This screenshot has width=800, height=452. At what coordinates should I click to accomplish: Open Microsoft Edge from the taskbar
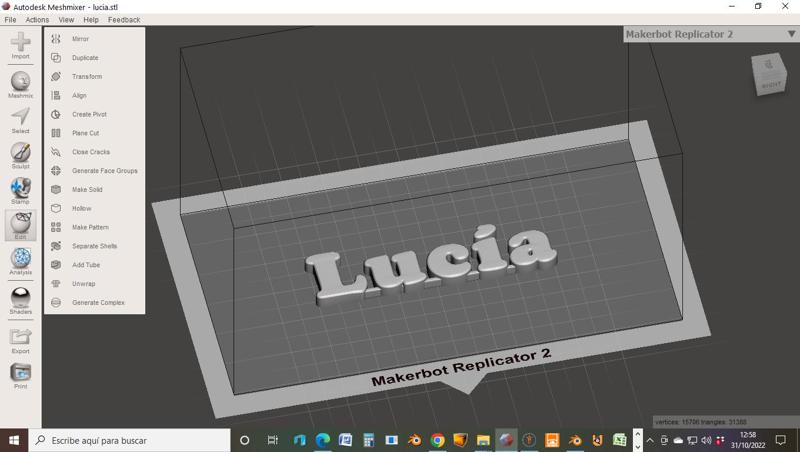pos(322,440)
